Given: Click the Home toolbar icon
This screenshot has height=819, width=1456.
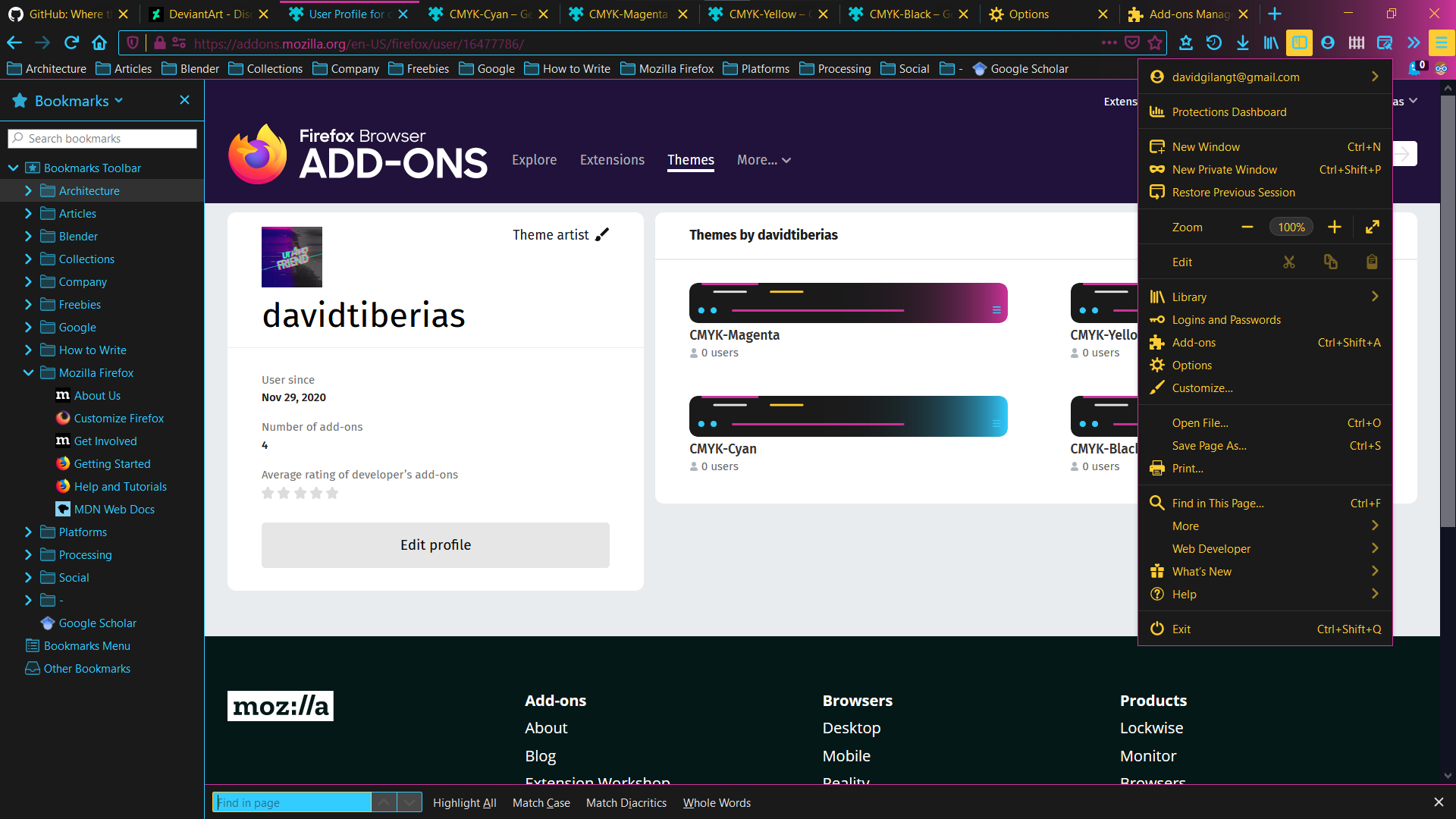Looking at the screenshot, I should click(x=99, y=43).
